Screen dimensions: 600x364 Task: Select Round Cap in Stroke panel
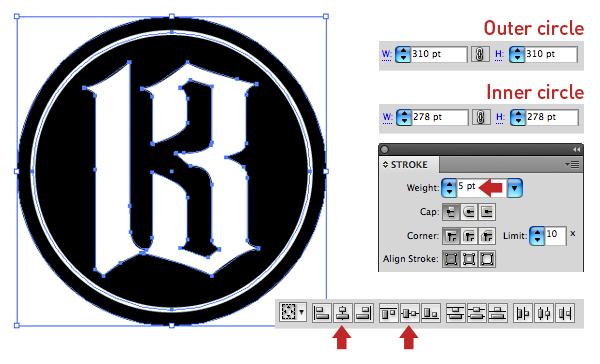[x=469, y=212]
